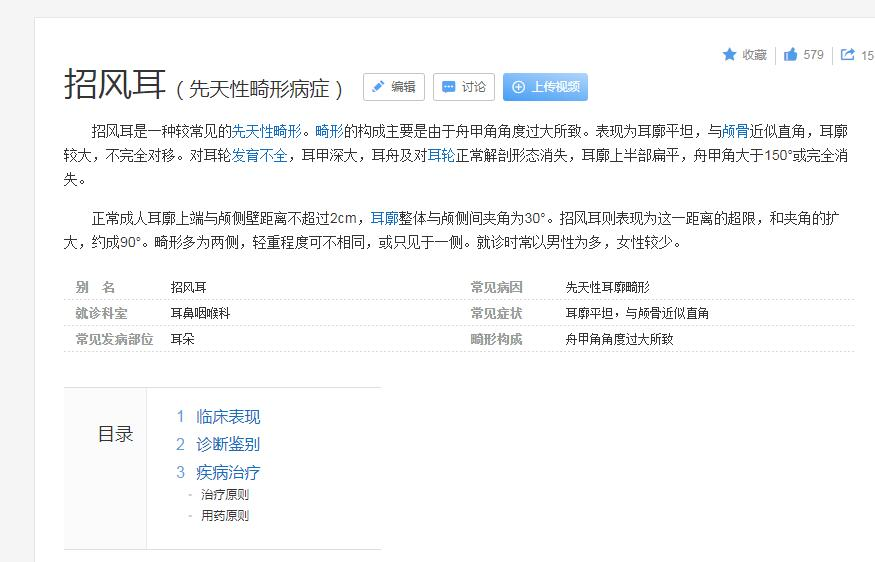Viewport: 875px width, 562px height.
Task: Open the 发育不全 link
Action: [259, 155]
